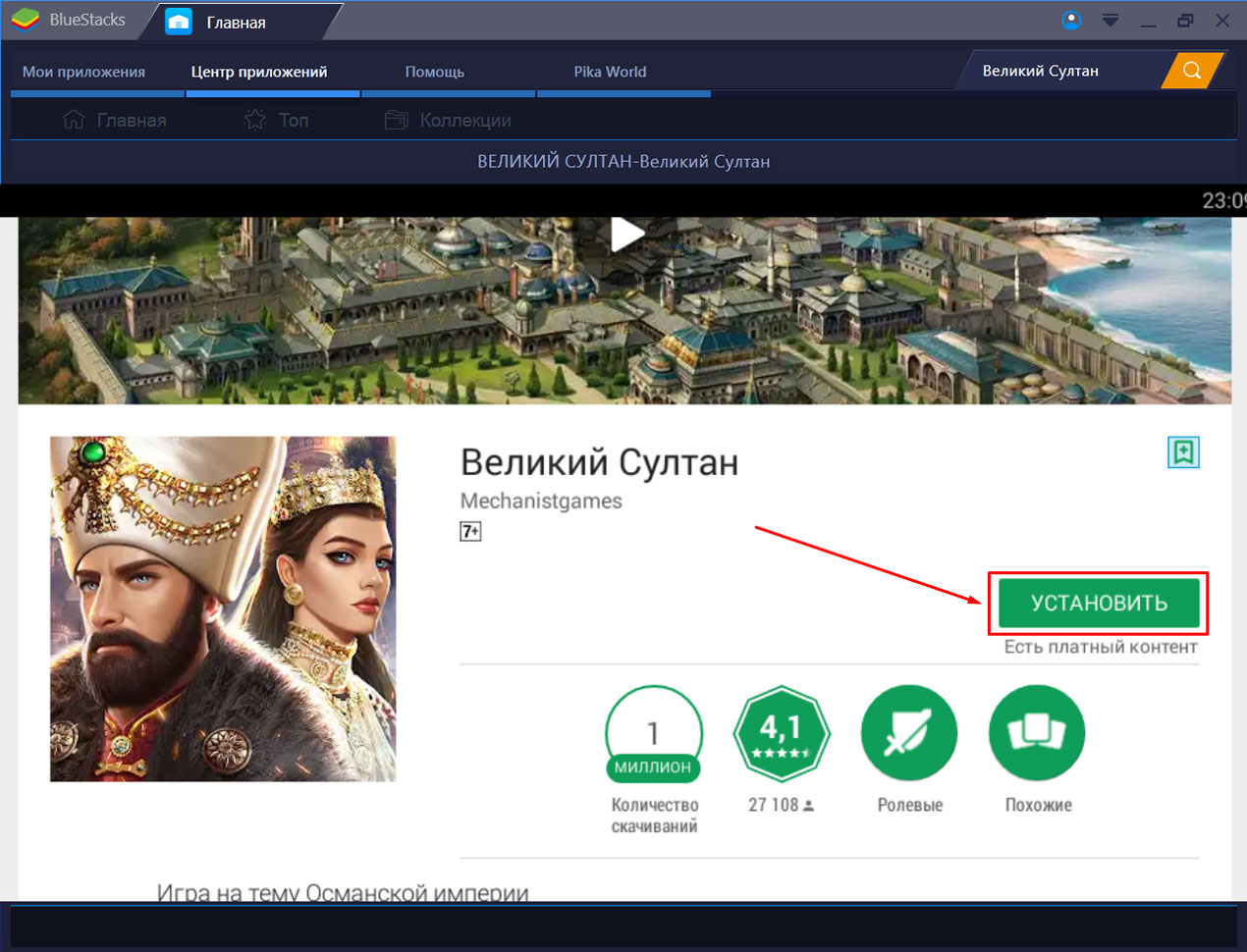1247x952 pixels.
Task: Open the Коллекции section
Action: (x=449, y=120)
